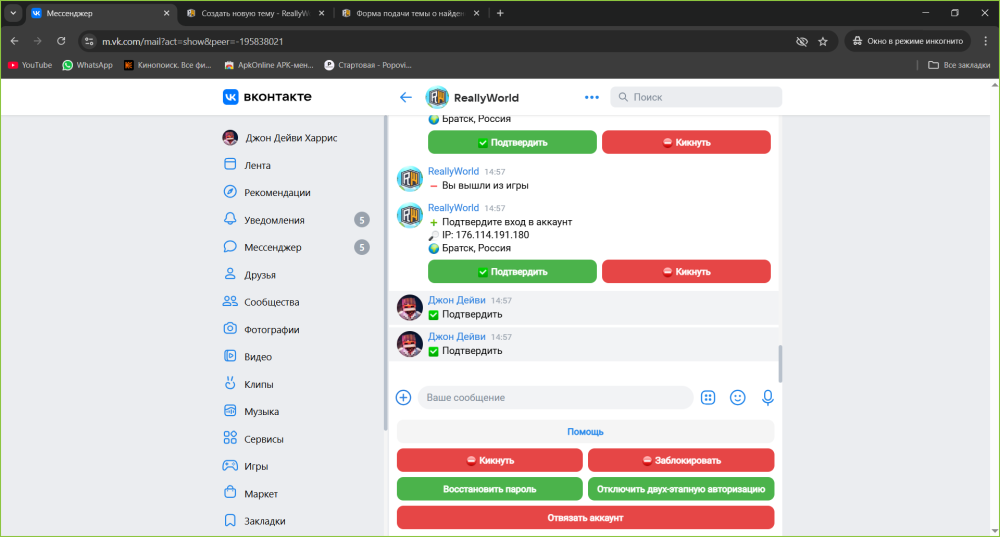This screenshot has height=537, width=1000.
Task: Click the browser back arrow
Action: [15, 41]
